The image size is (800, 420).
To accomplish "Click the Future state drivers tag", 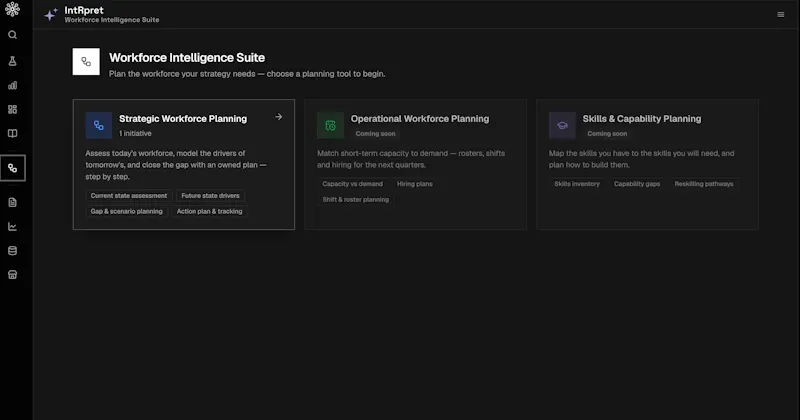I will tap(210, 195).
